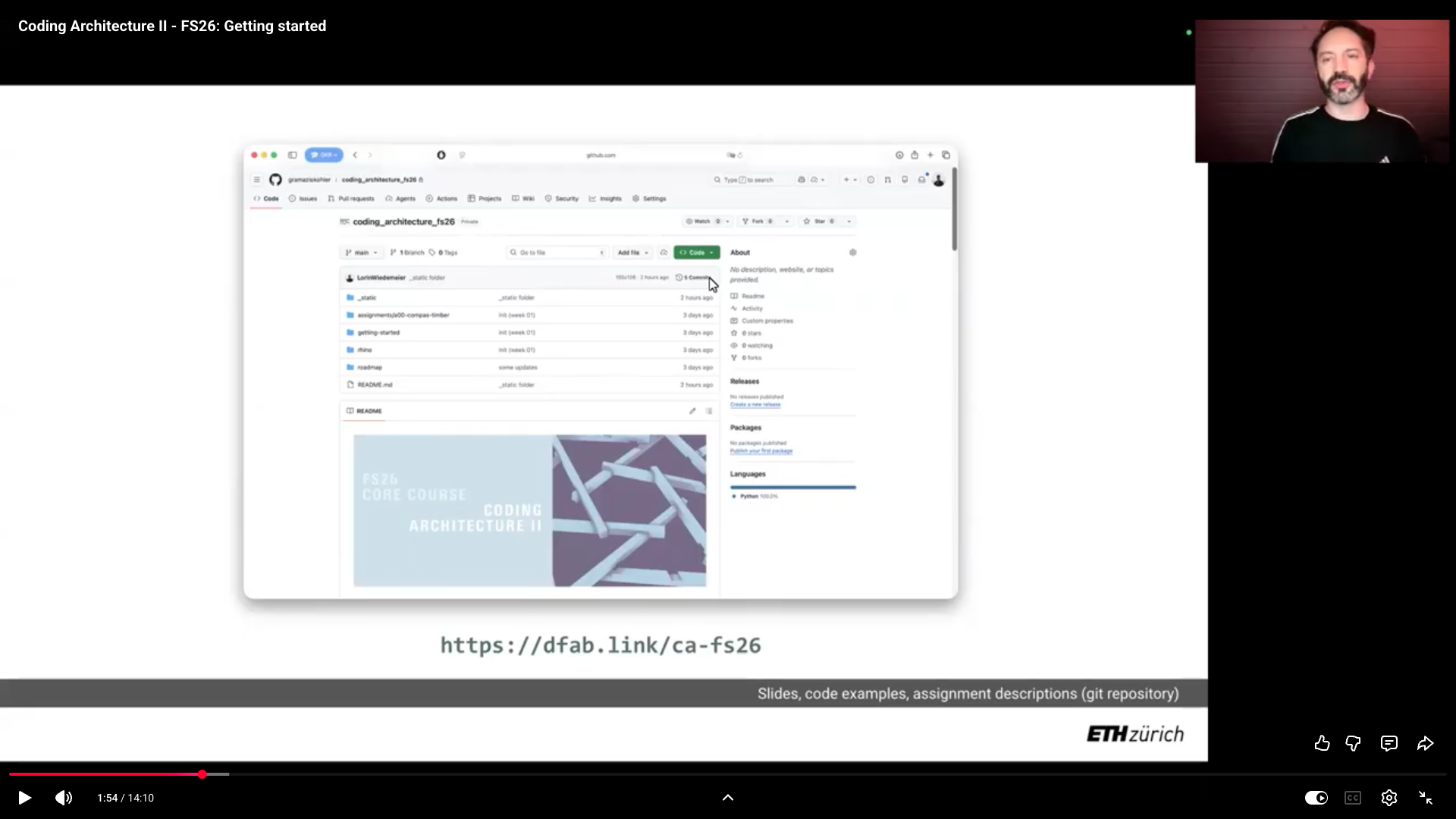Open video settings gear

coord(1389,798)
